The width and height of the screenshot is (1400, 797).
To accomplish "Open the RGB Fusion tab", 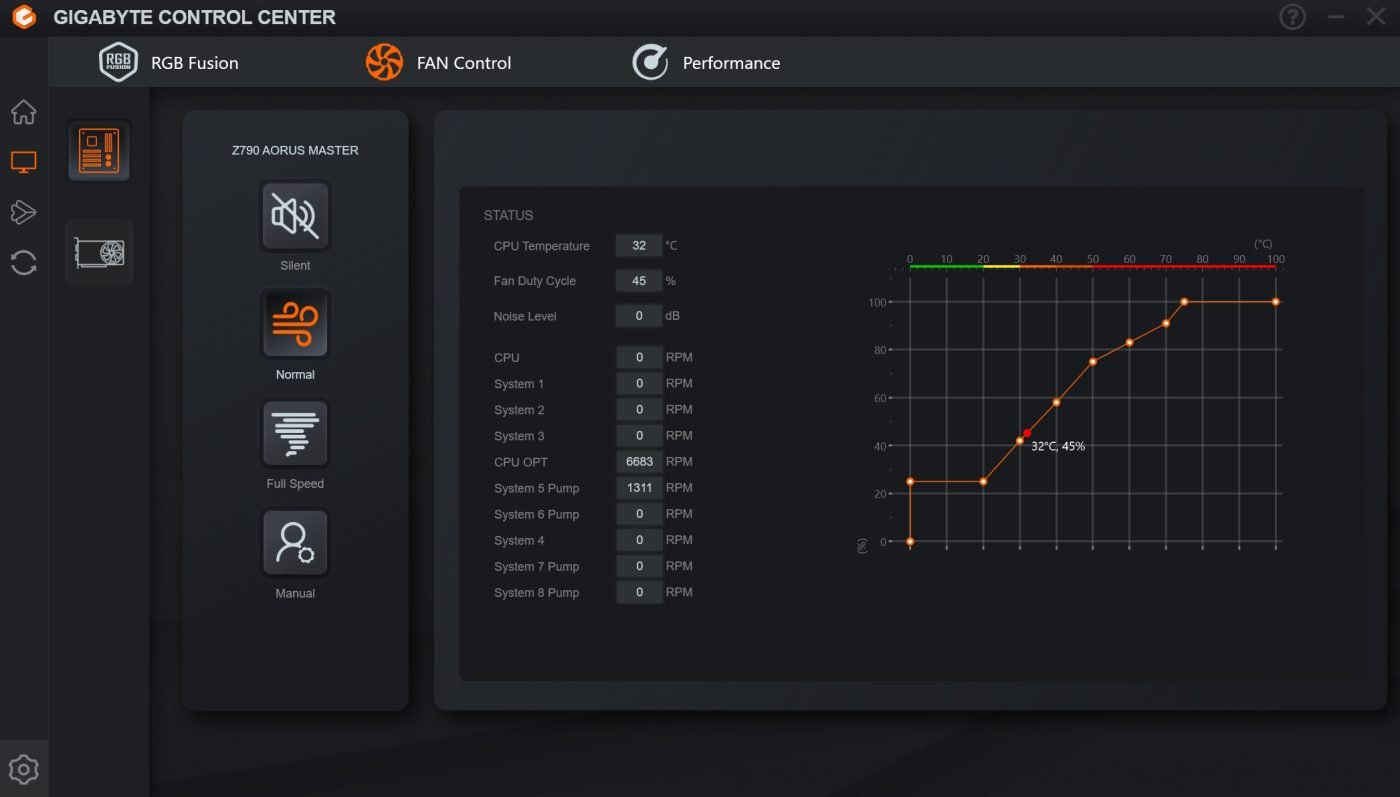I will pos(169,62).
